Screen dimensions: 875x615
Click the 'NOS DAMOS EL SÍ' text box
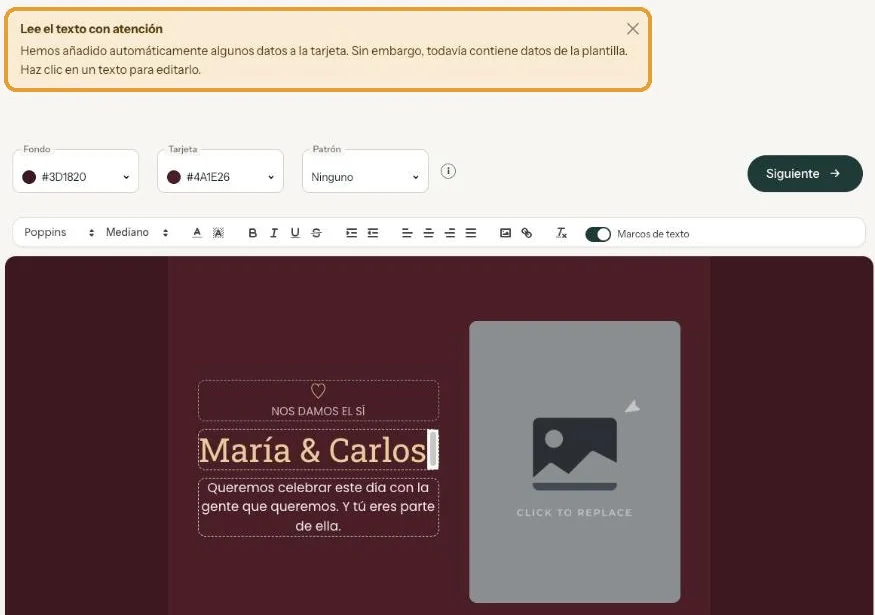tap(318, 400)
